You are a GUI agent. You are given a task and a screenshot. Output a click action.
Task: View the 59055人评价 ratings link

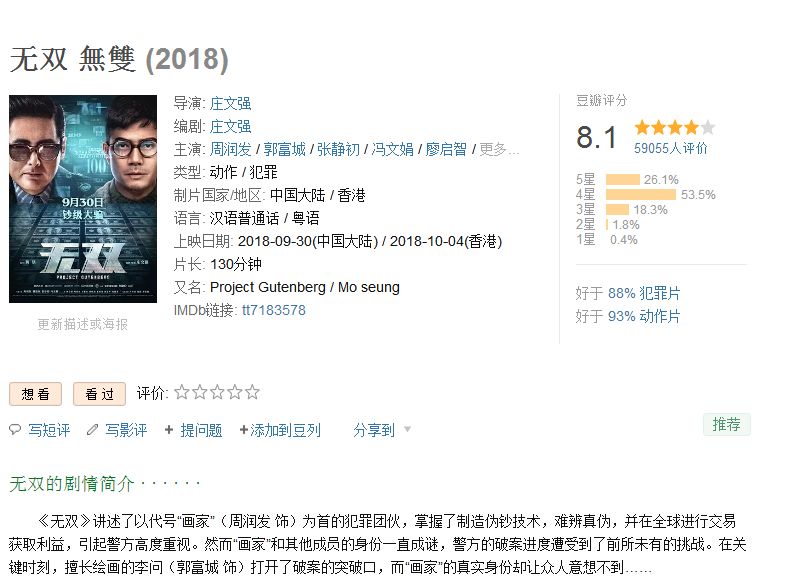671,148
